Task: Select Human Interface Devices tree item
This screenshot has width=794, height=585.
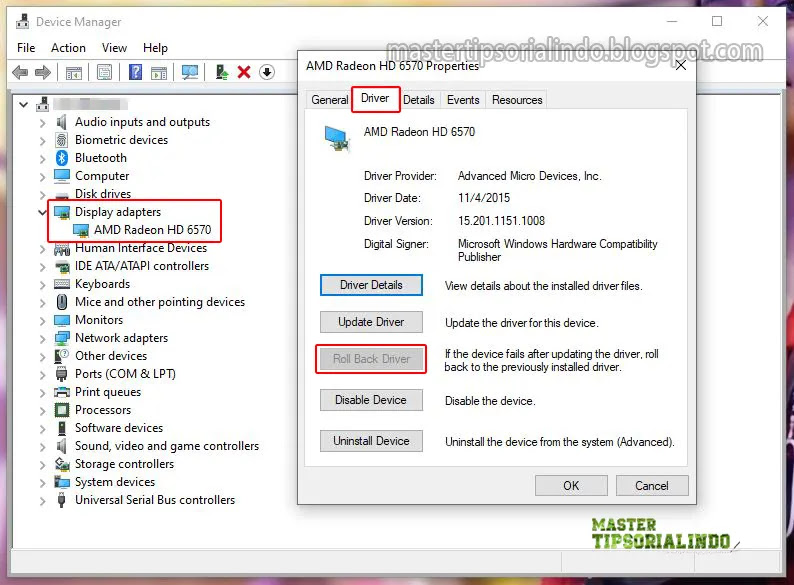Action: pos(141,248)
